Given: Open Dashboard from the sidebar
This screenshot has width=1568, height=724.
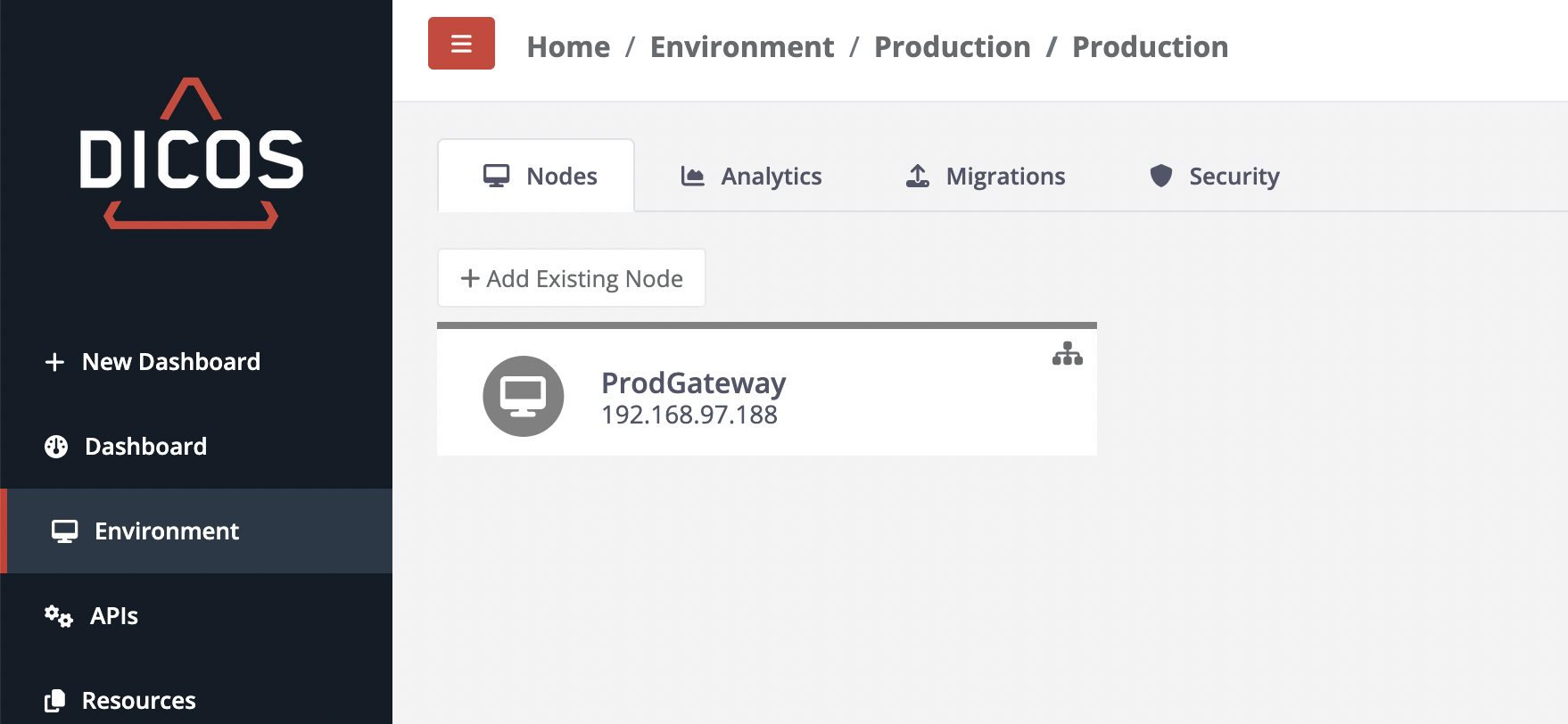Looking at the screenshot, I should point(196,447).
